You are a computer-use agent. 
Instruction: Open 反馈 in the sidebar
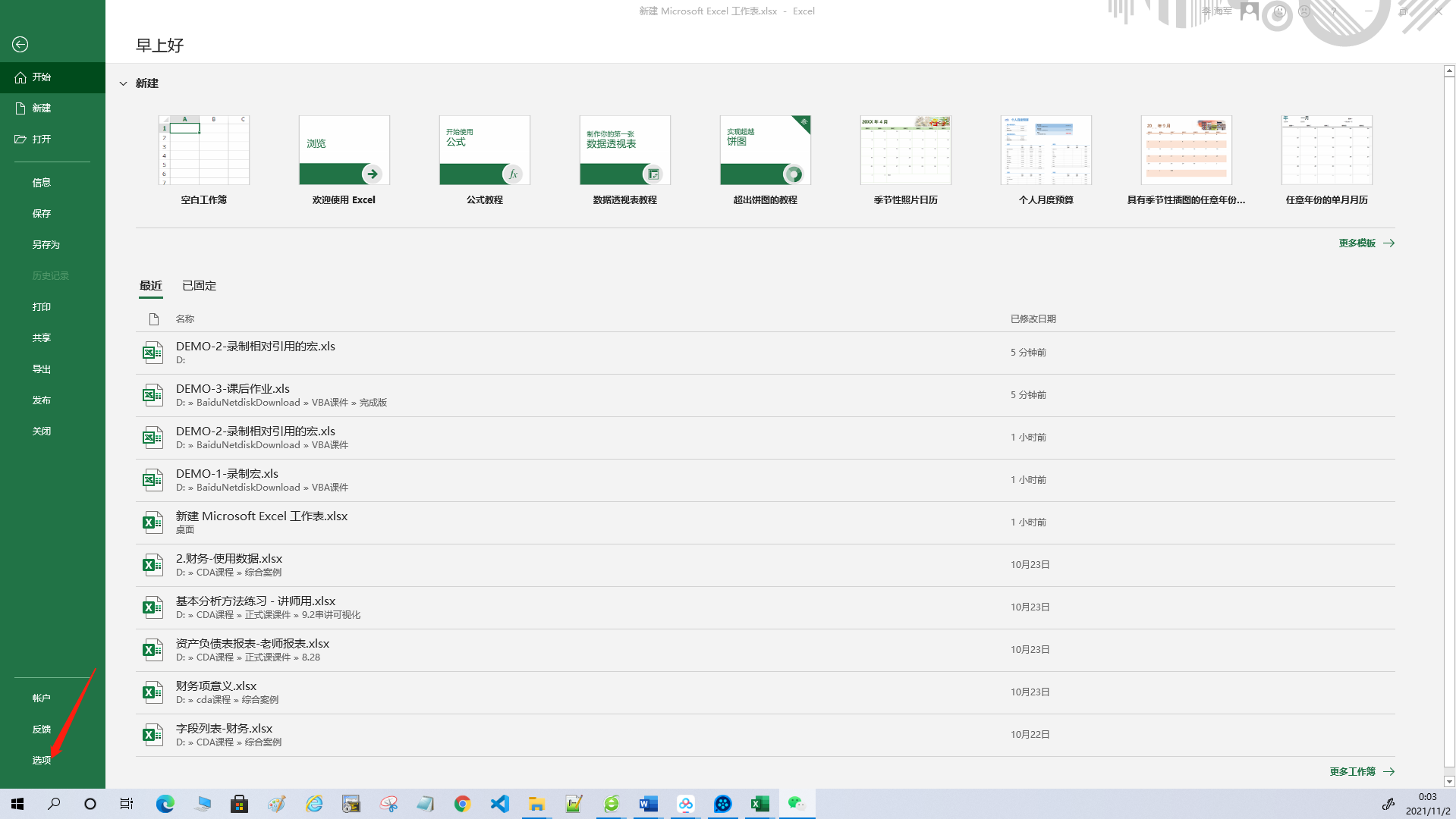pos(52,730)
